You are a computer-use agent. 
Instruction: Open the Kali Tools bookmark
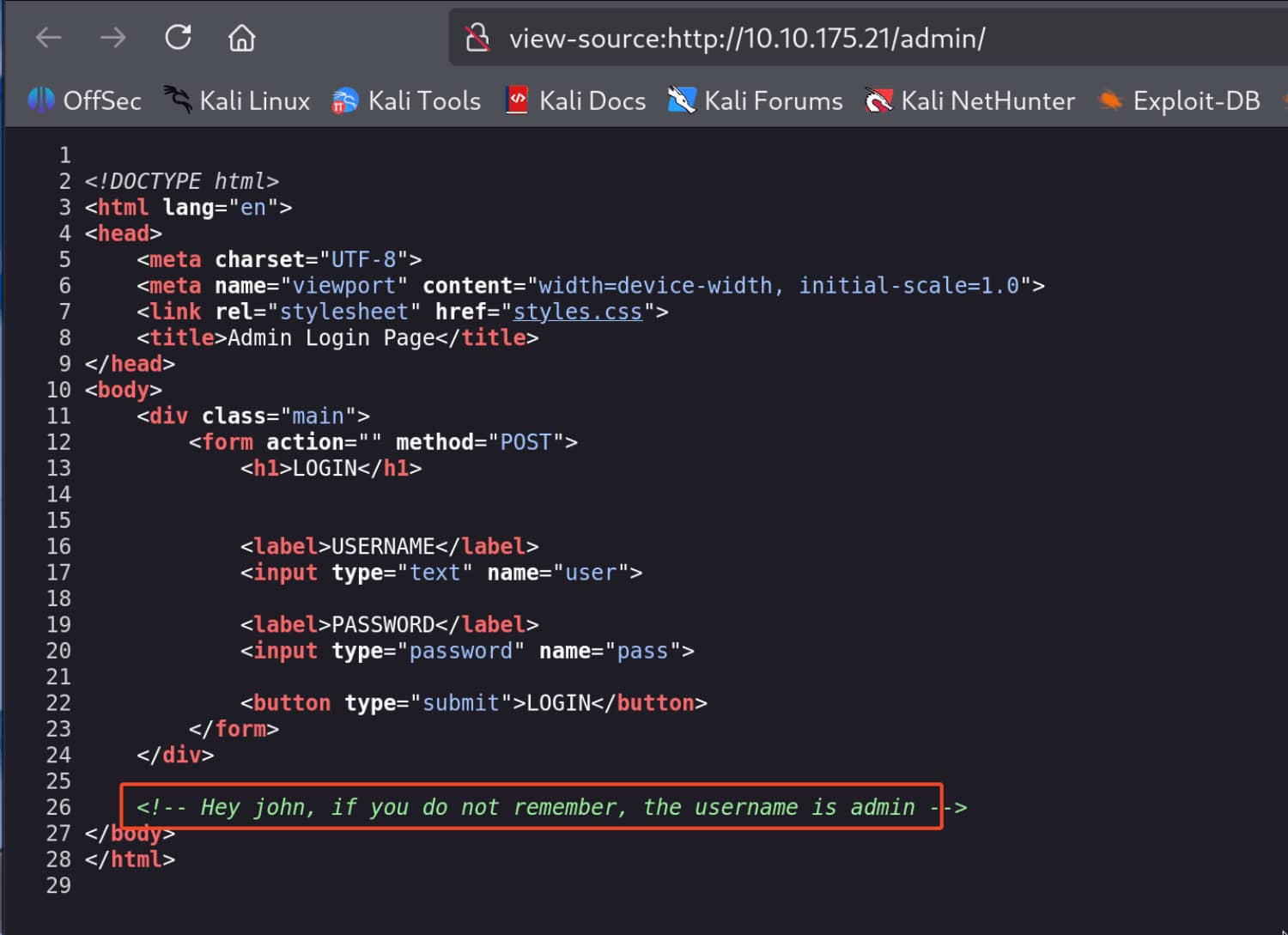point(407,101)
